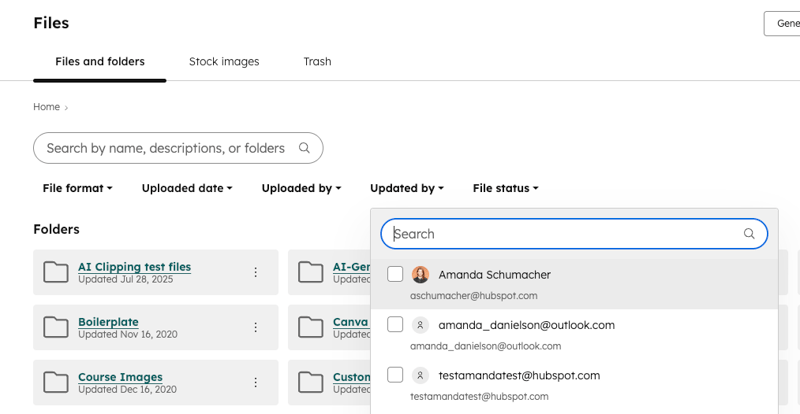Image resolution: width=800 pixels, height=414 pixels.
Task: Open the File status filter dropdown
Action: point(506,188)
